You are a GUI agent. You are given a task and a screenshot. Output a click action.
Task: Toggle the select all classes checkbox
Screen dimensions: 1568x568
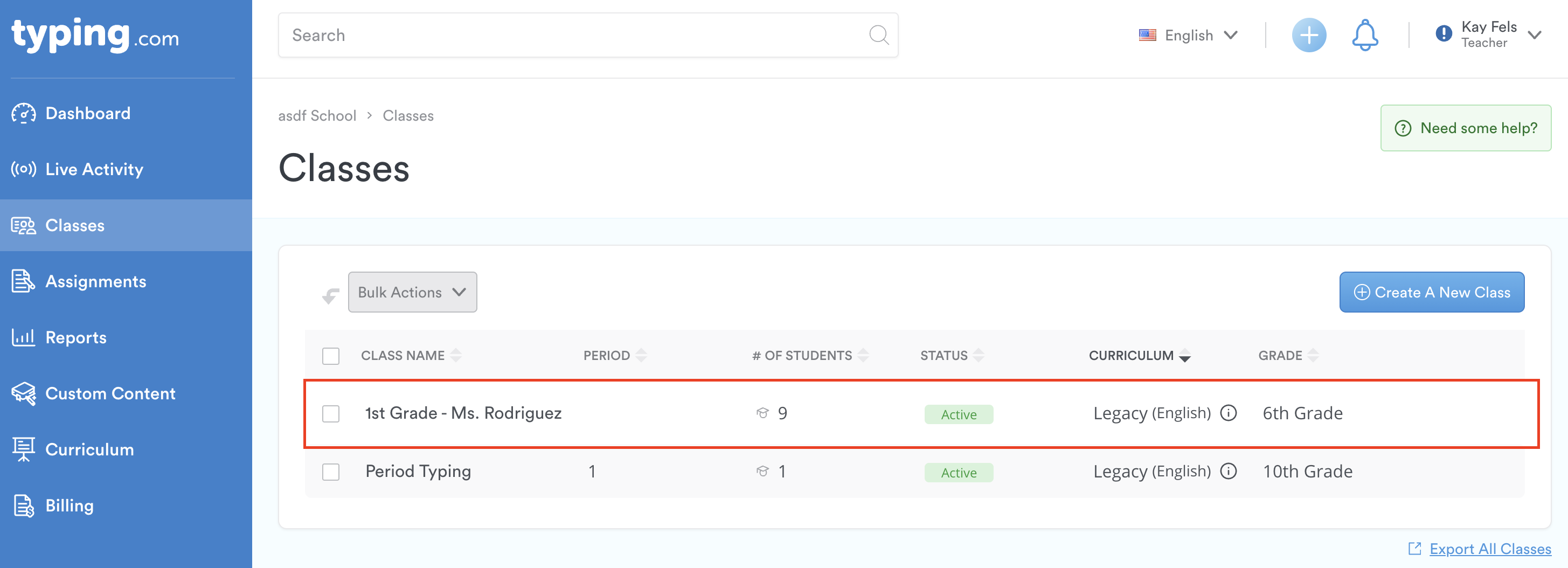[x=330, y=356]
